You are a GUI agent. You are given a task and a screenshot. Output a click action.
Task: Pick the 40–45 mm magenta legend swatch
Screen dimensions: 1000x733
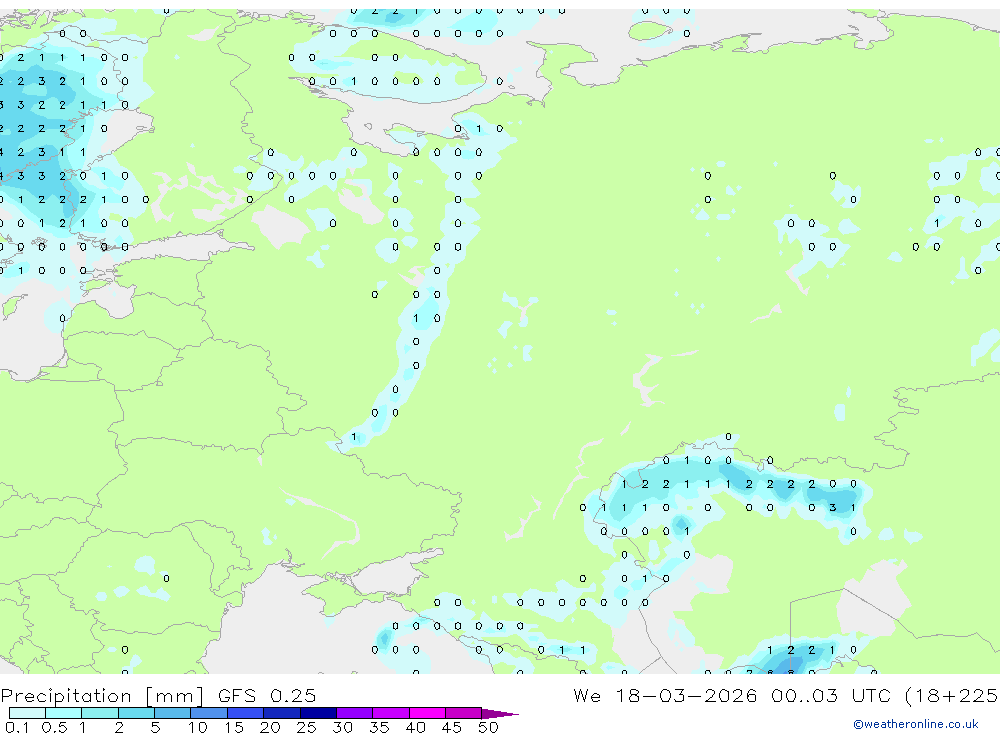[x=427, y=713]
